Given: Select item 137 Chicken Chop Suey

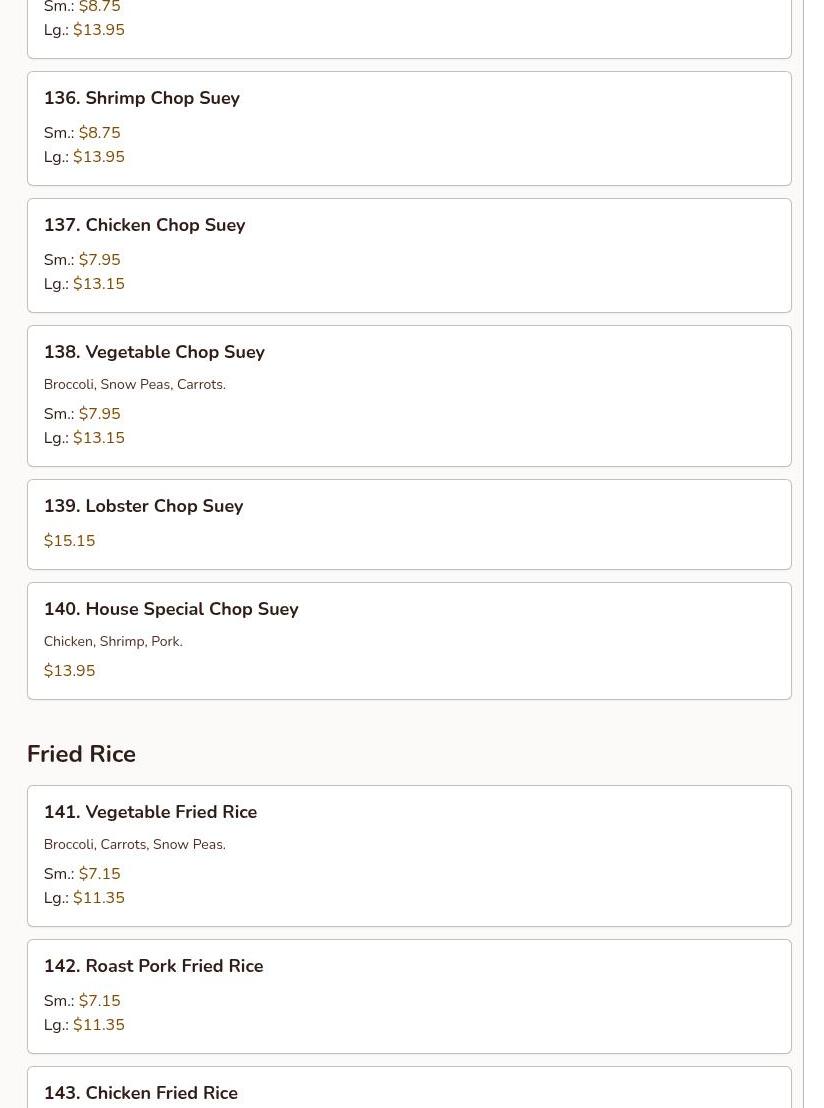Looking at the screenshot, I should tap(165, 225).
